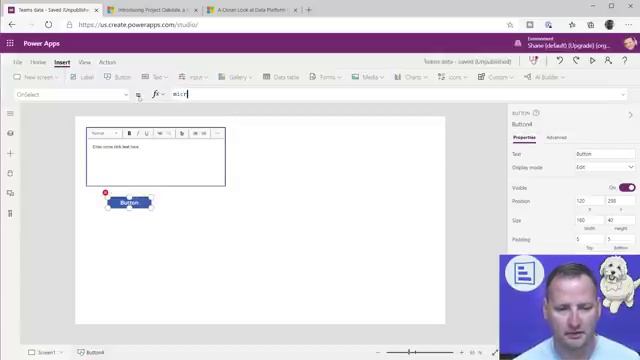This screenshot has height=360, width=640.
Task: Open the Insert plus icon in the left rail
Action: 10,153
